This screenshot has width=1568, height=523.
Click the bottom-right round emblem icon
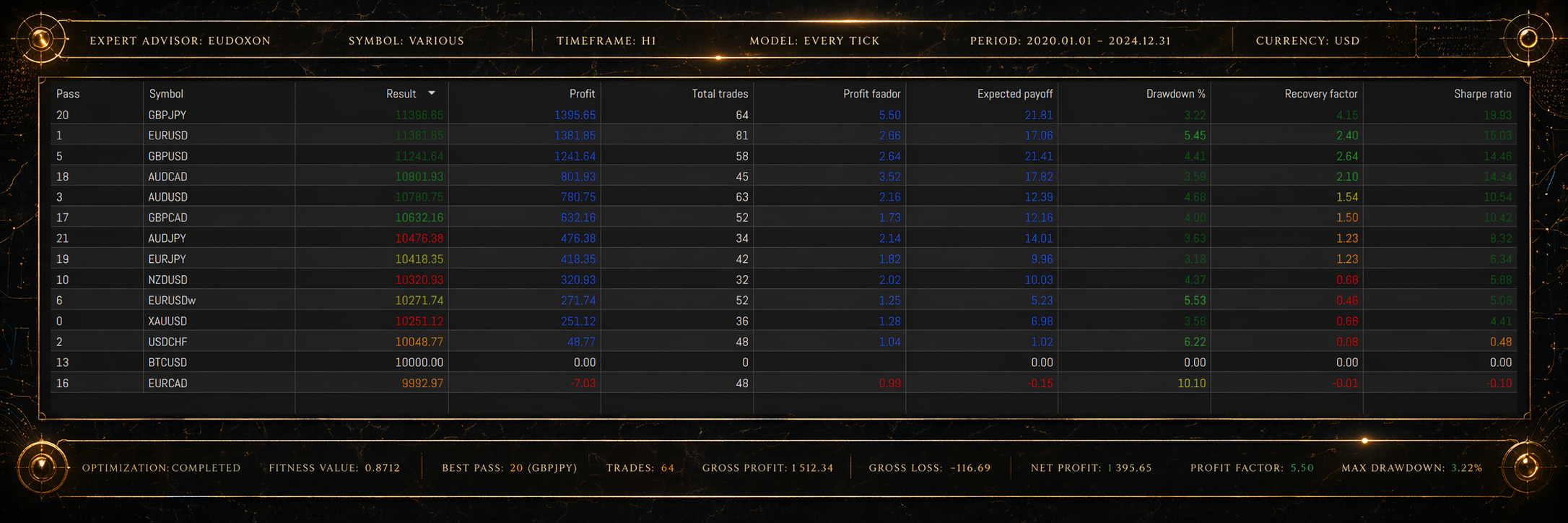point(1526,466)
